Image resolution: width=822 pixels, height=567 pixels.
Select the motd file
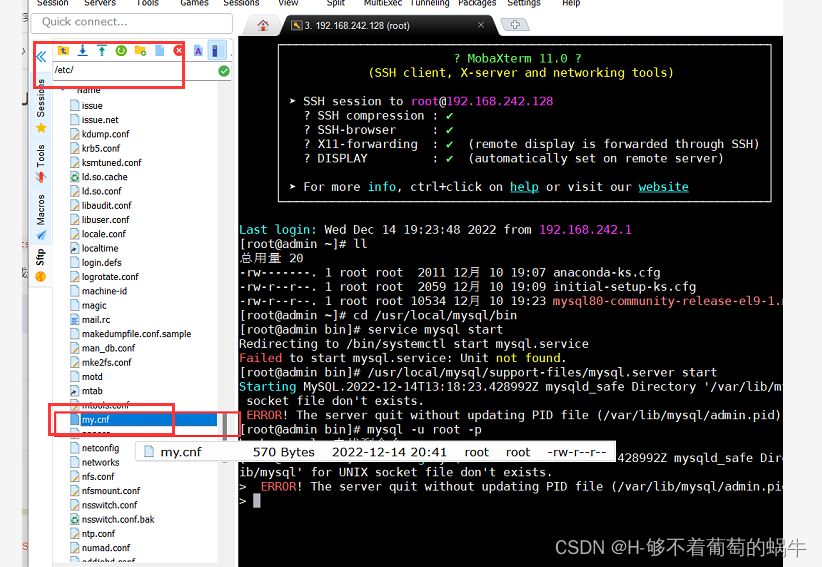pos(92,377)
